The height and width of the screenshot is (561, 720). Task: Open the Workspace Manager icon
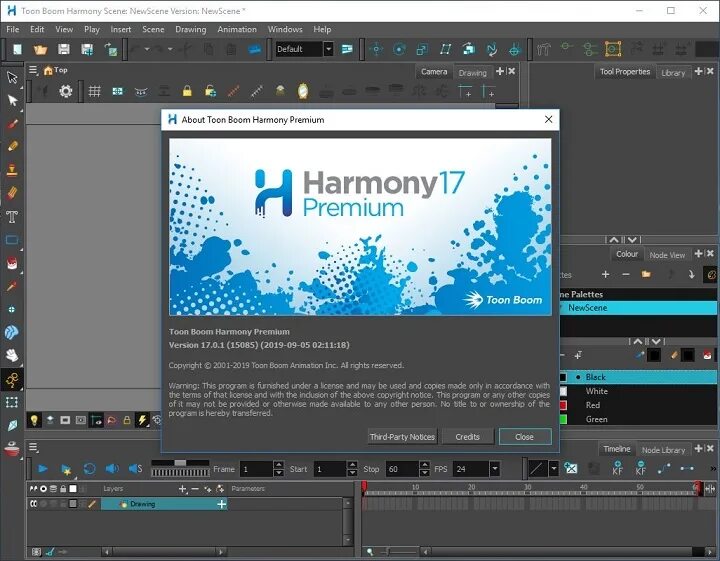(347, 49)
